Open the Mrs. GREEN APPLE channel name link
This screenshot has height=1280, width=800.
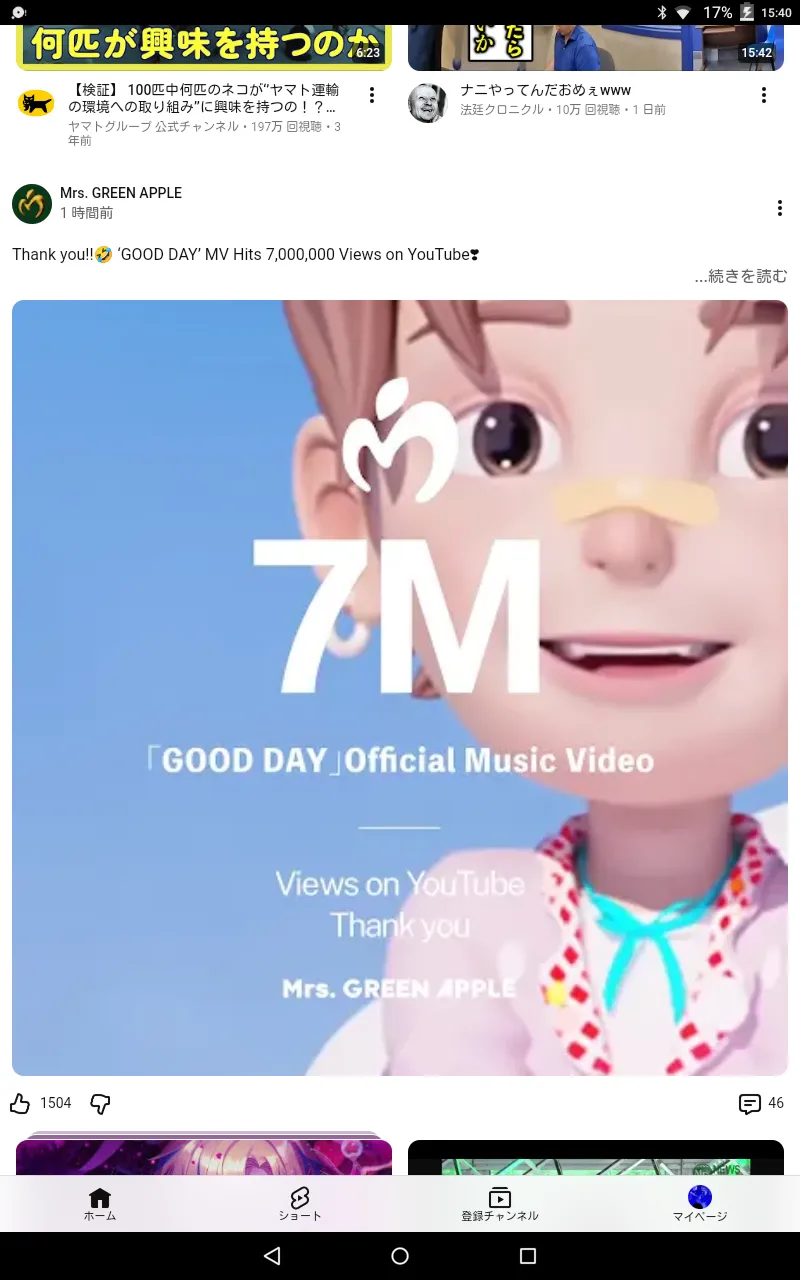[x=121, y=193]
